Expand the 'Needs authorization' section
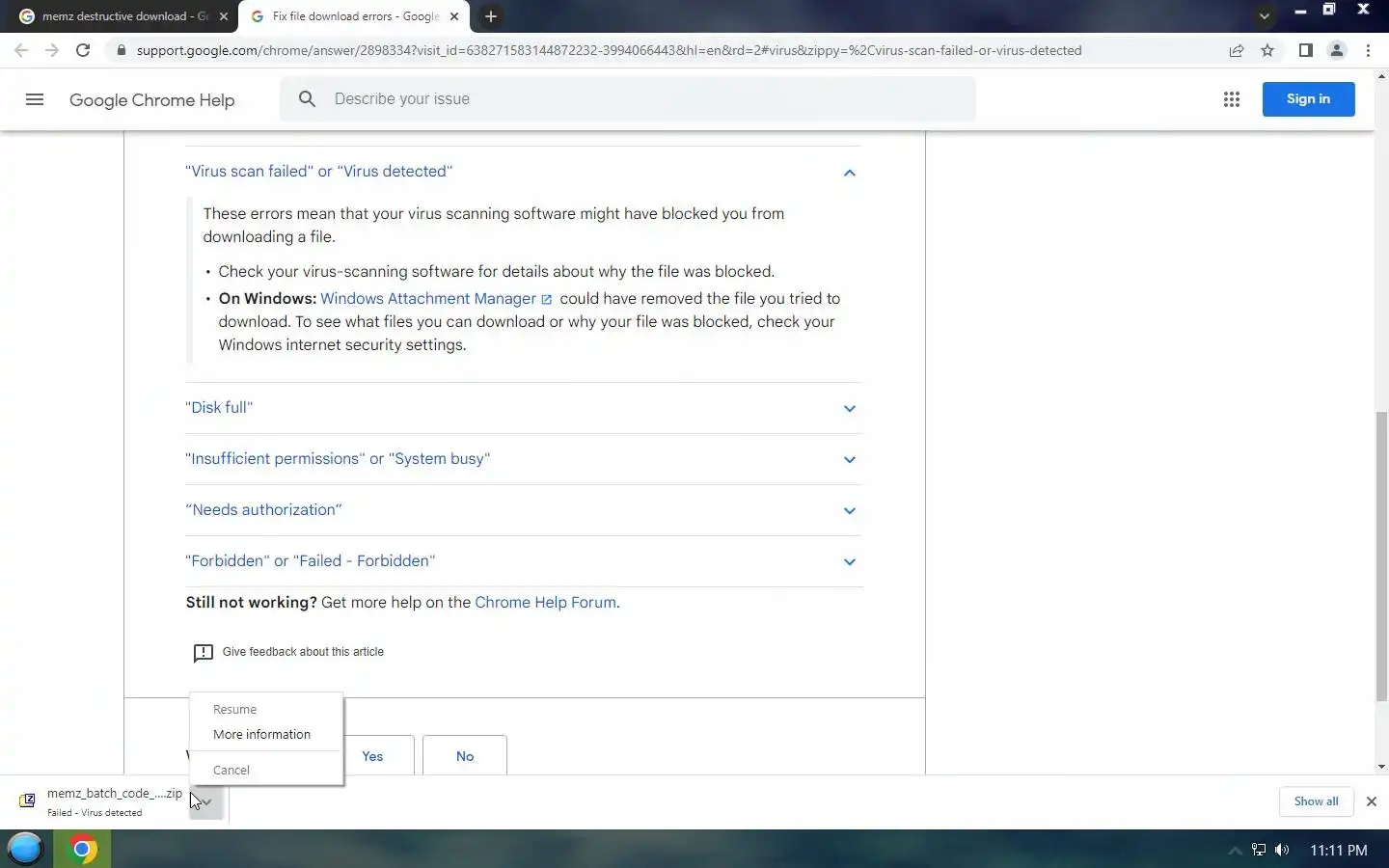This screenshot has width=1389, height=868. tap(263, 510)
